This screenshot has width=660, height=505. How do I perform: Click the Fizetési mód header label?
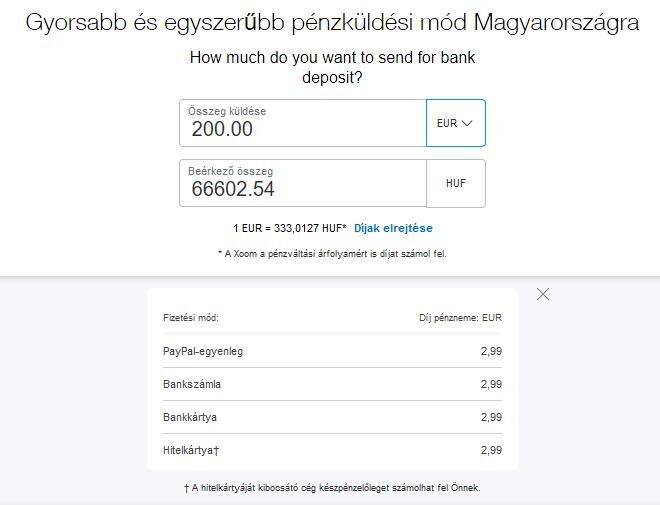click(191, 318)
